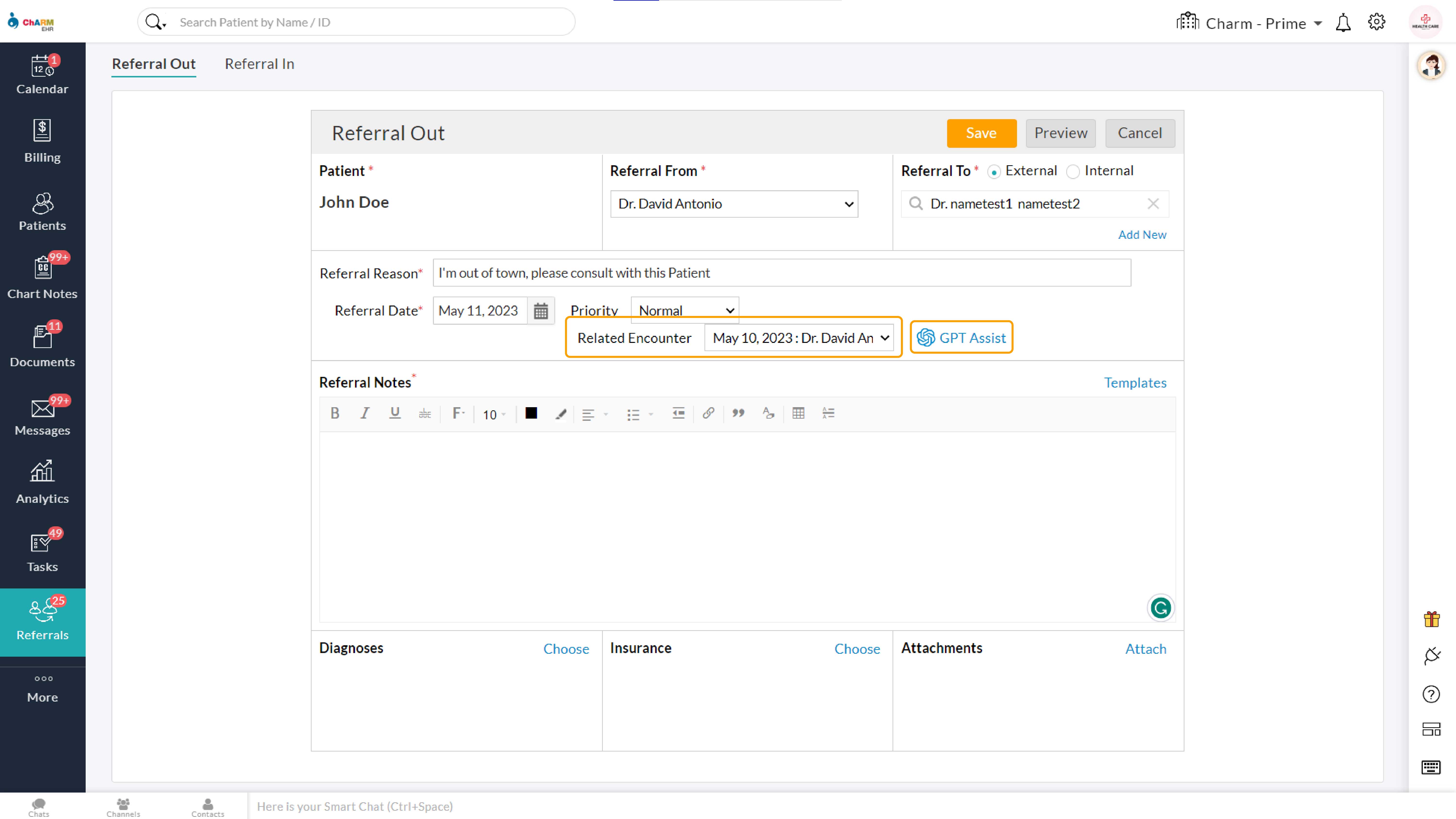The image size is (1456, 819).
Task: Open Chart Notes in the sidebar
Action: click(42, 277)
